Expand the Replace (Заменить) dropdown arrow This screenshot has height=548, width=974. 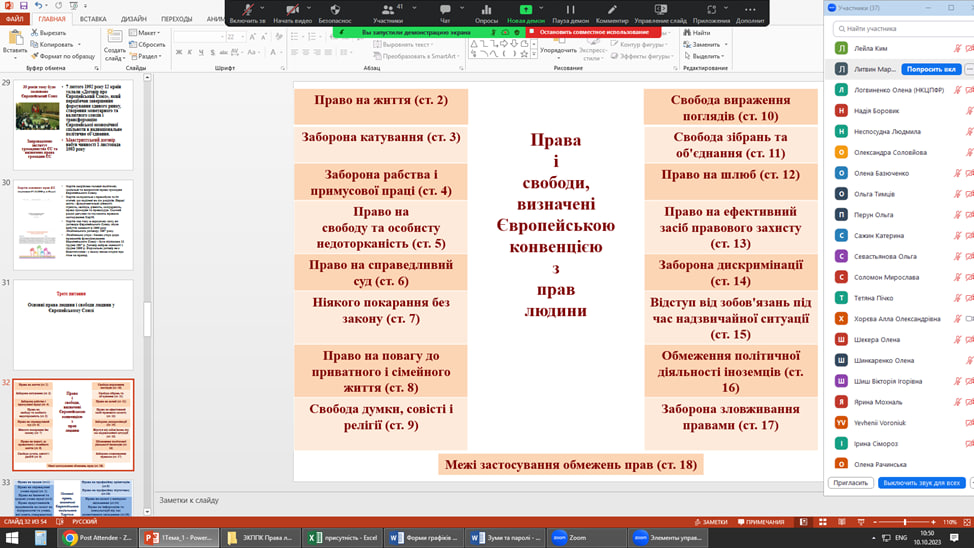(x=726, y=45)
